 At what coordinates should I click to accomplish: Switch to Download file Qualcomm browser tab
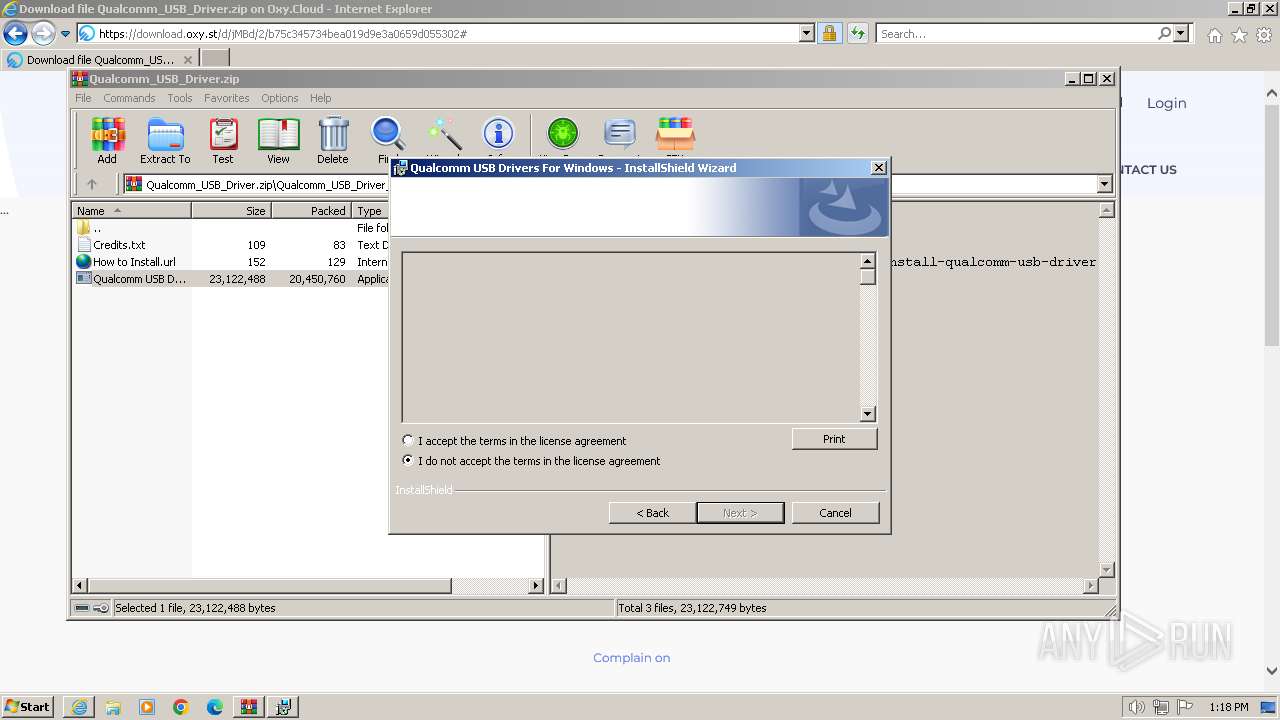click(100, 59)
